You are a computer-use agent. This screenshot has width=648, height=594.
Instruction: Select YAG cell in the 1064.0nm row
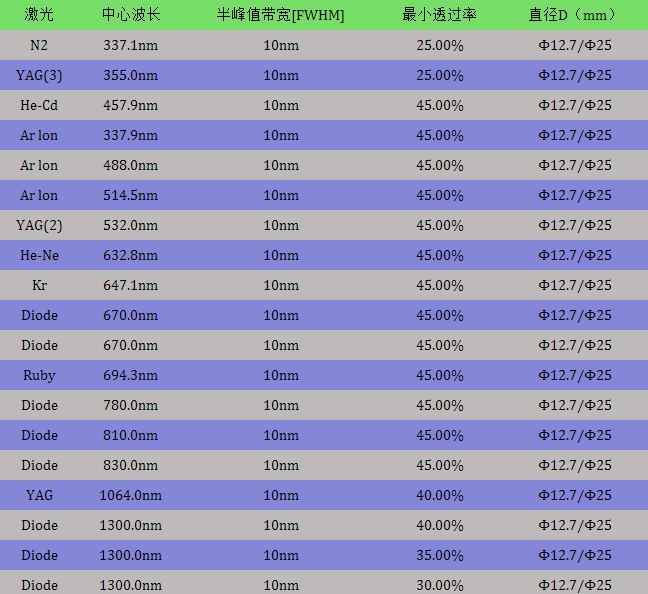(39, 495)
